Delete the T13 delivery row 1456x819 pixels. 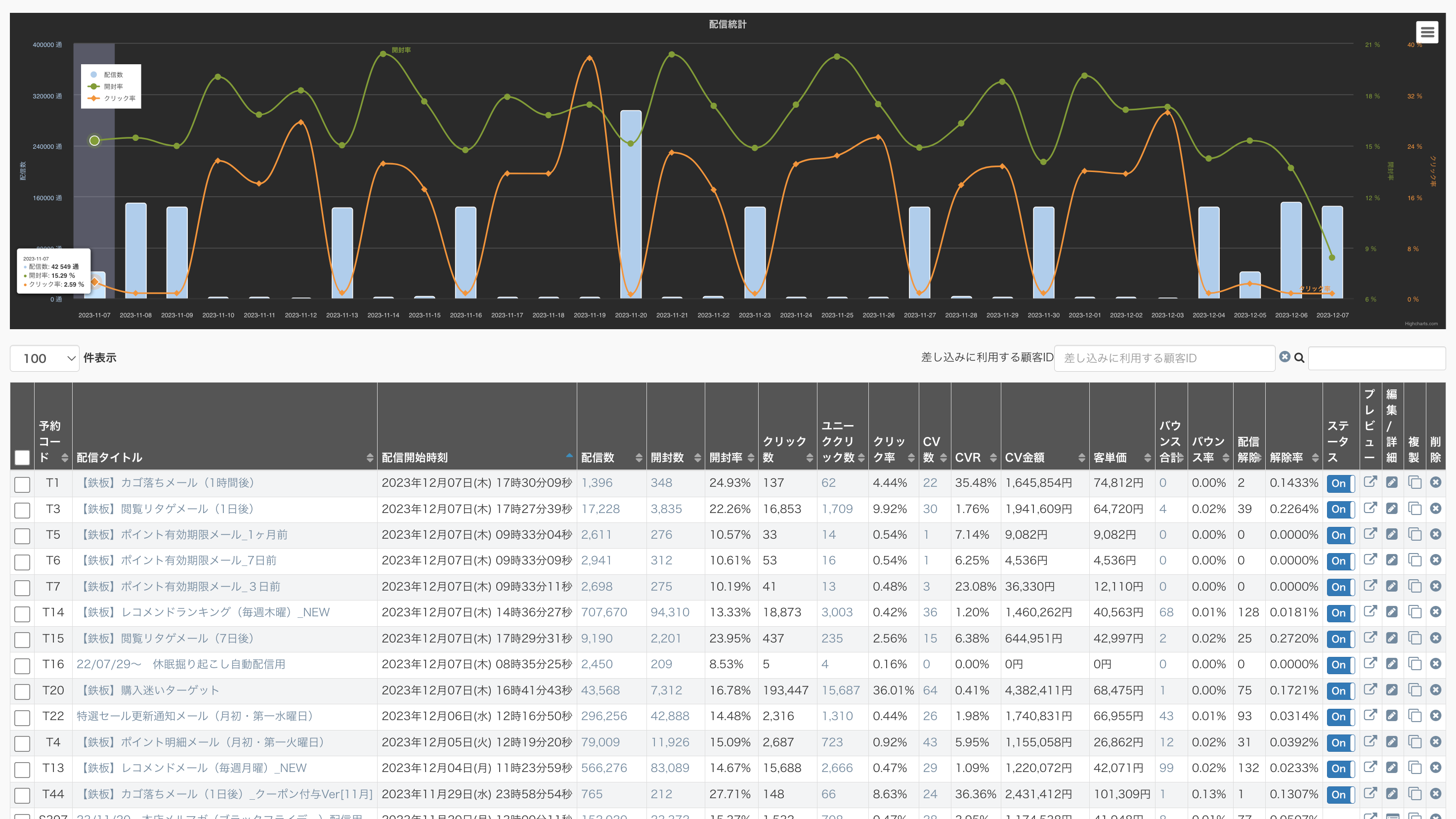1436,767
